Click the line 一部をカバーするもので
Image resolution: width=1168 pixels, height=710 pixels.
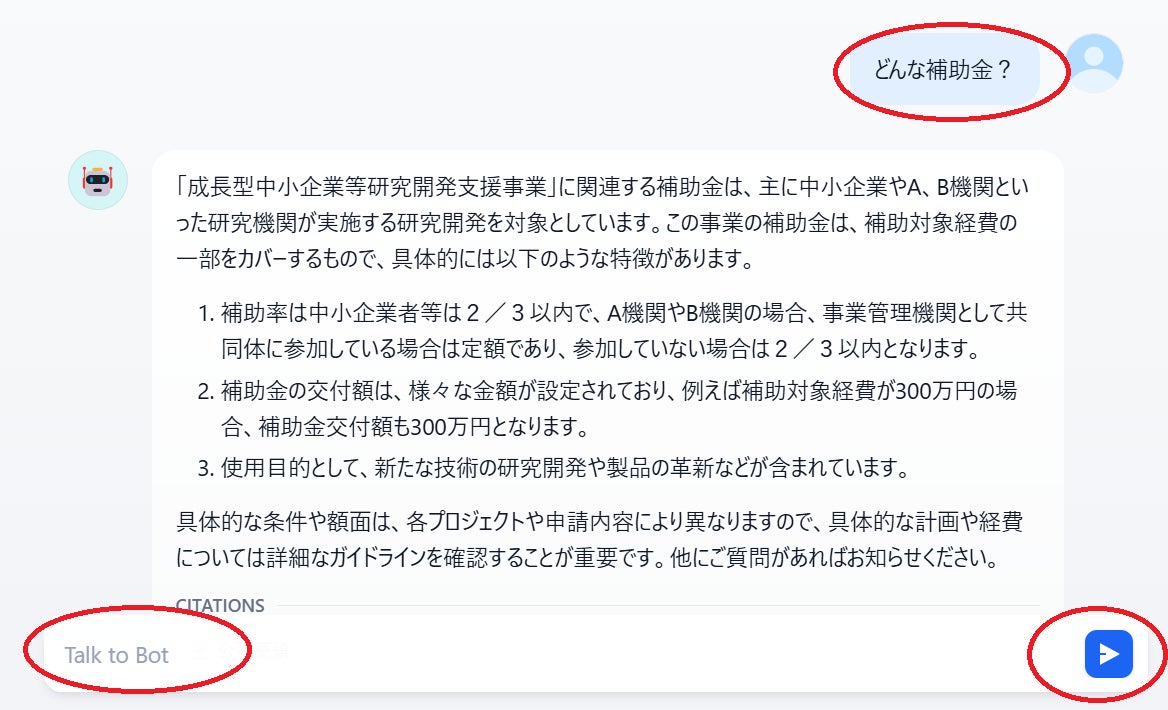[x=466, y=259]
